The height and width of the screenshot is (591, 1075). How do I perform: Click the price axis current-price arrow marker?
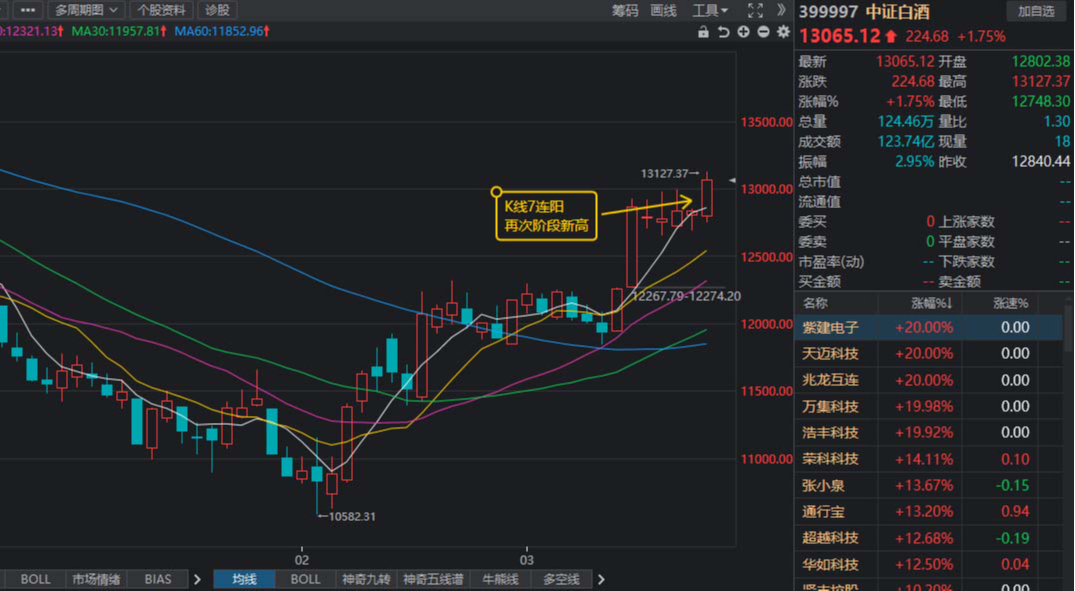[x=732, y=180]
